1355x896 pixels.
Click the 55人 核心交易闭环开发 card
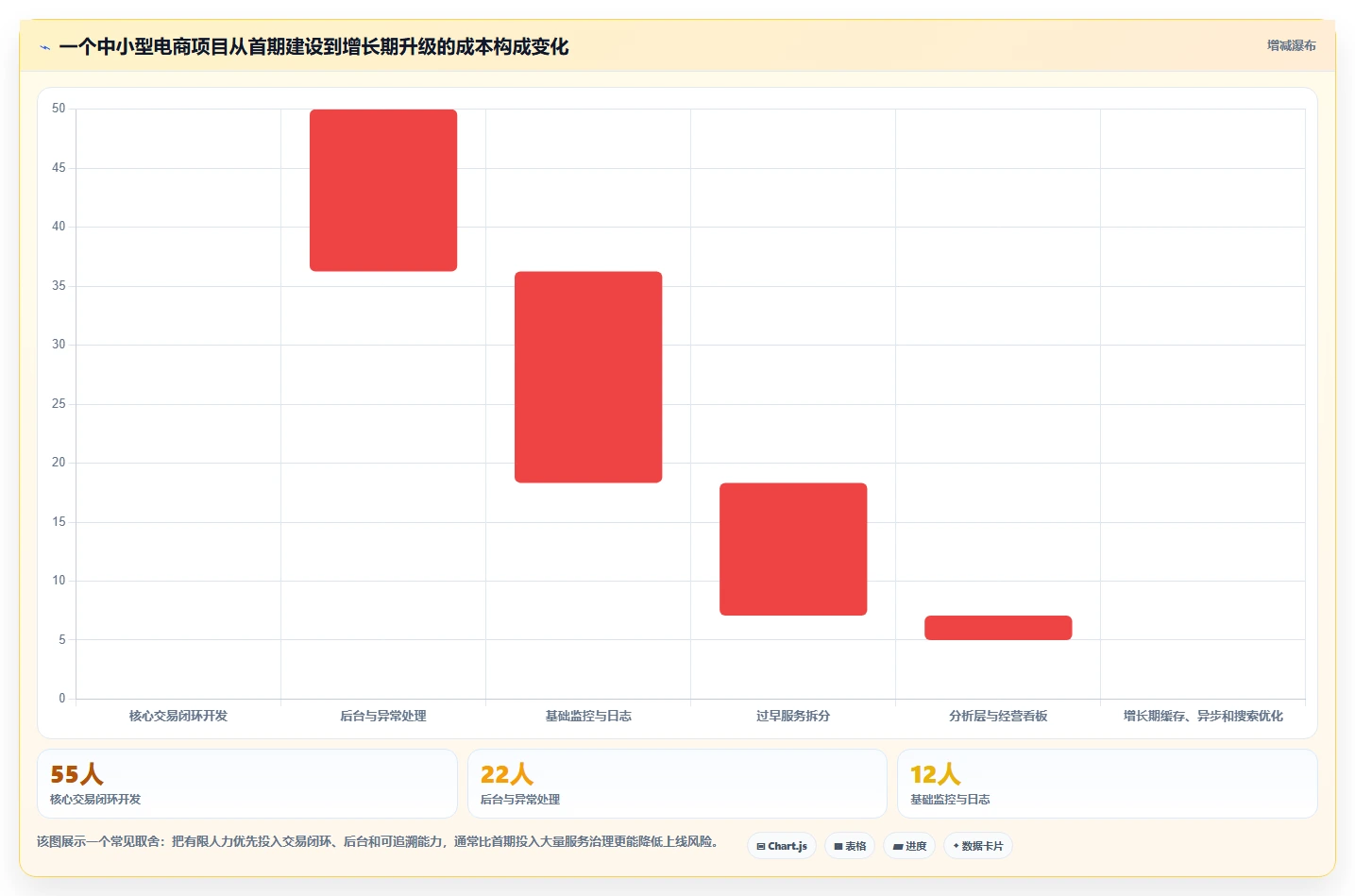point(247,784)
